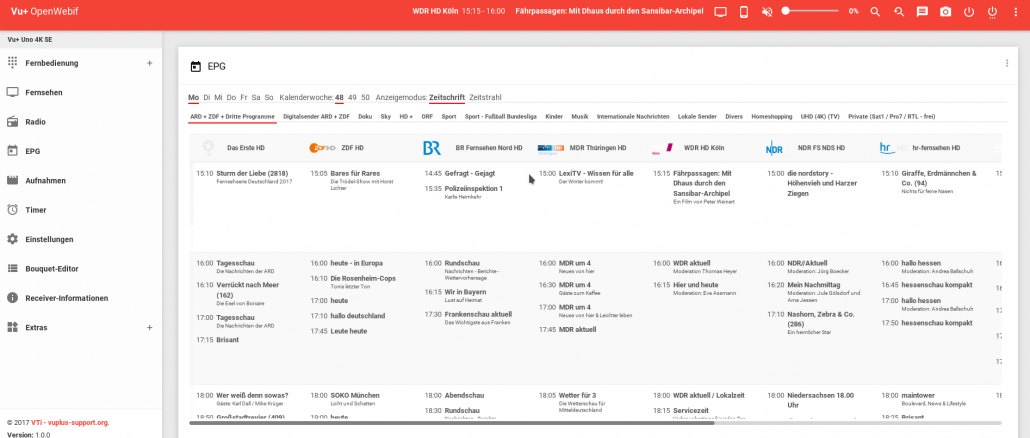Viewport: 1030px width, 438px height.
Task: Click the standby power icon
Action: (x=969, y=11)
